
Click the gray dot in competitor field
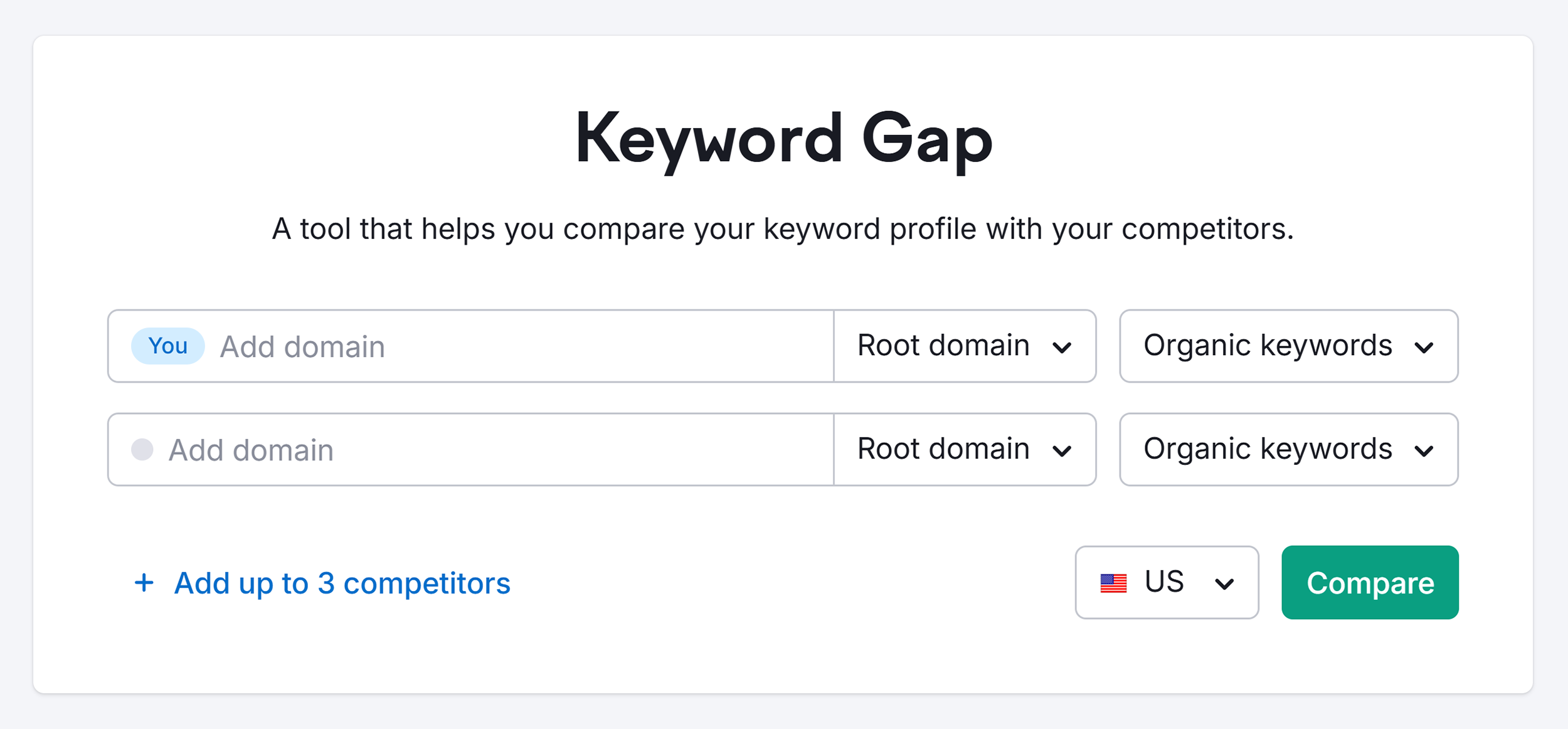click(x=142, y=449)
